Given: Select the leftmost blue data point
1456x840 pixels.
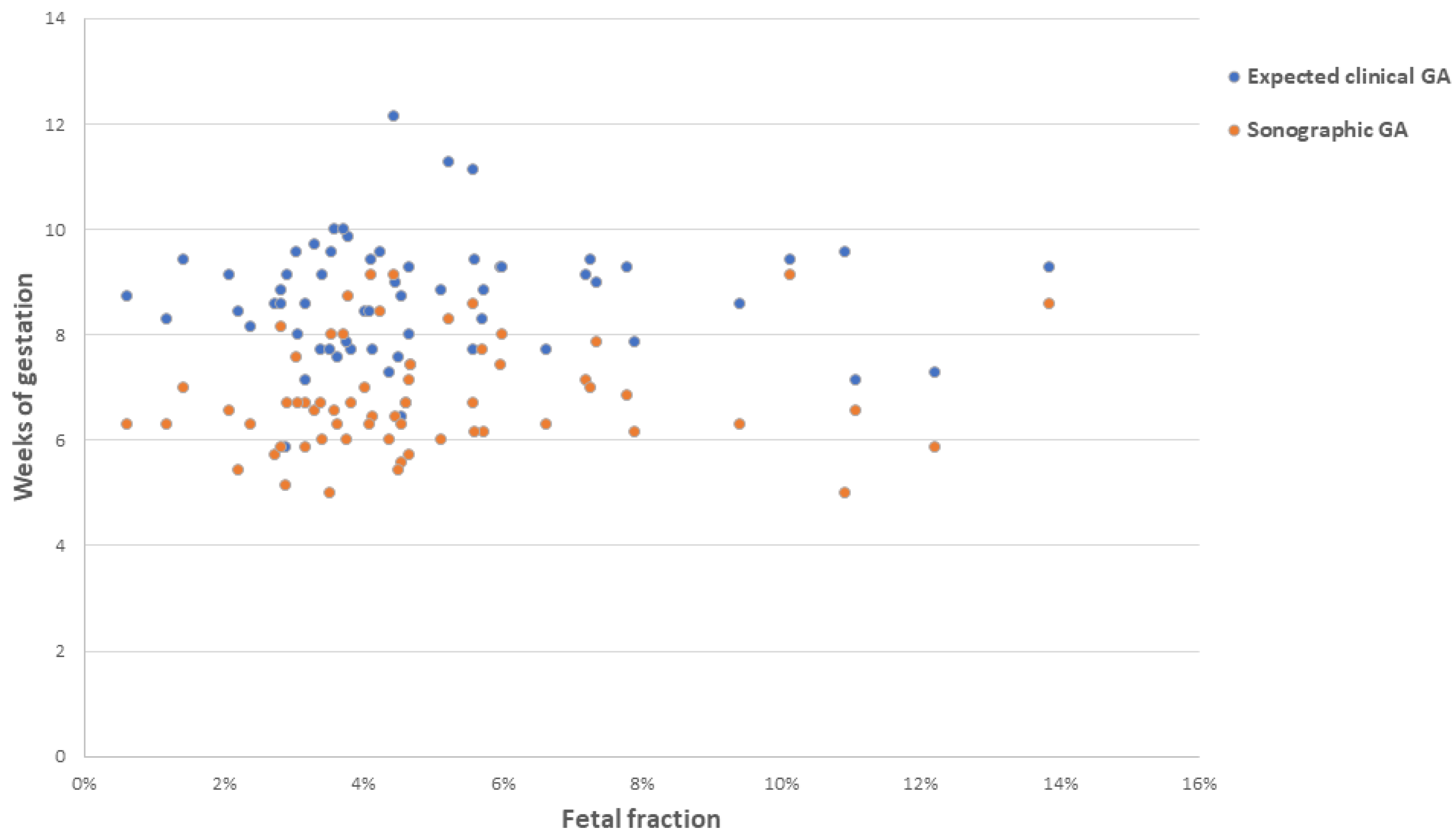Looking at the screenshot, I should point(127,296).
